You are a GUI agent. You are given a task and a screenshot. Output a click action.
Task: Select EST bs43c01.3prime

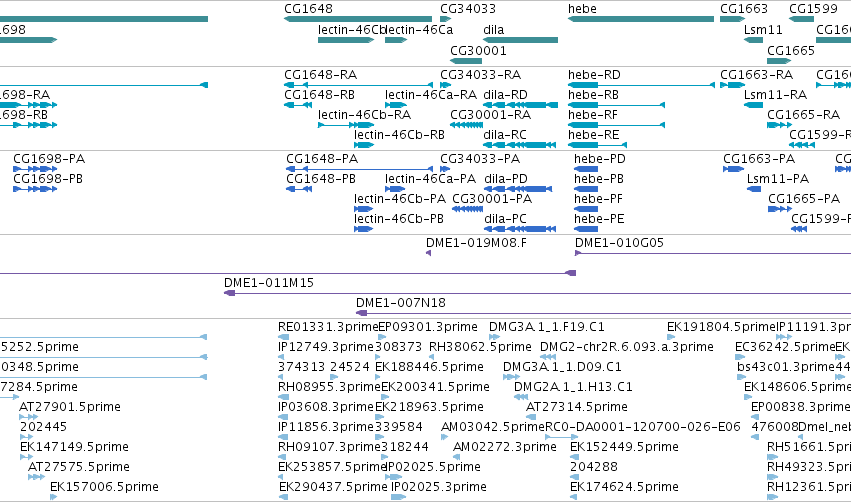785,367
